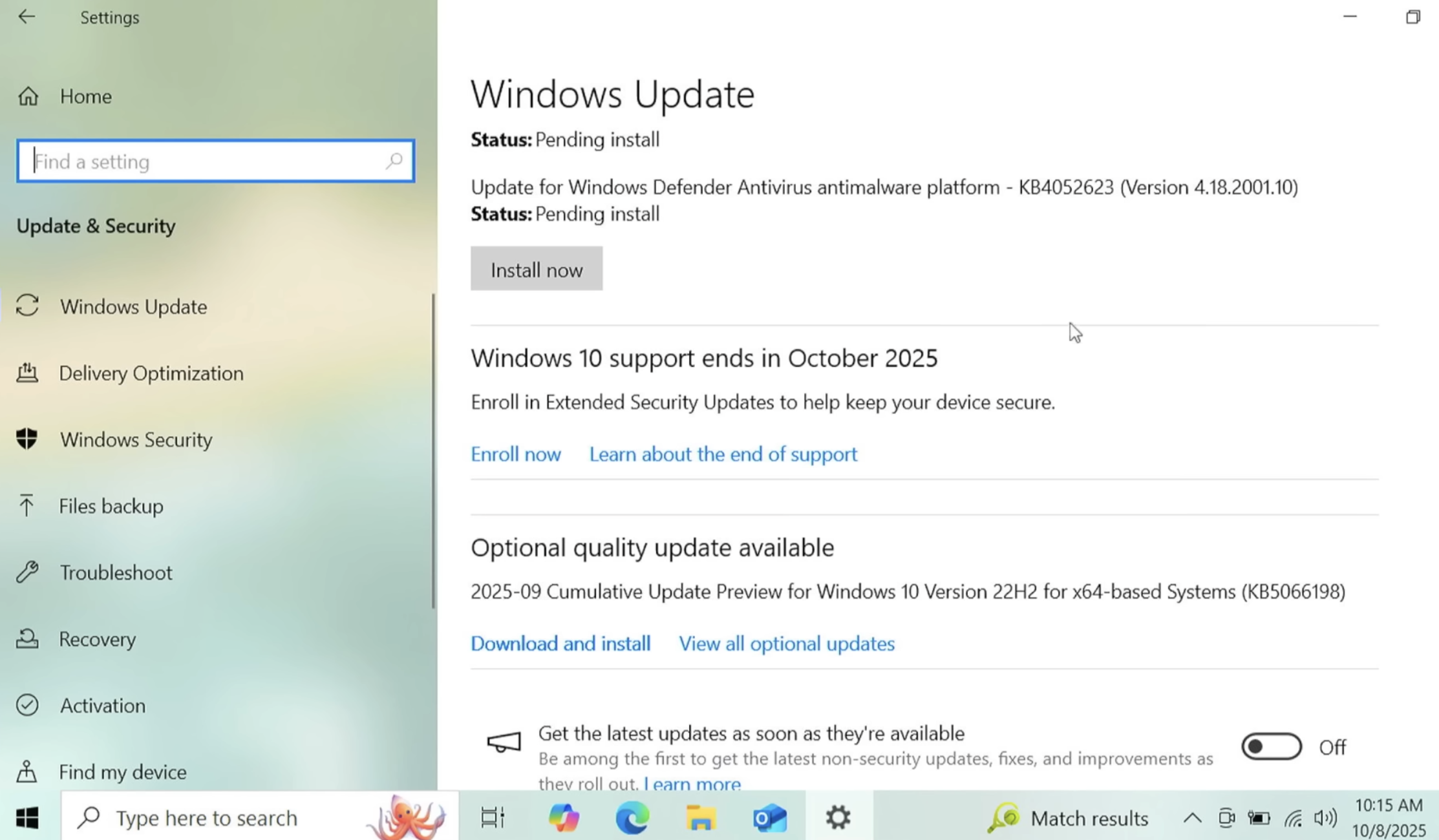Select Windows Update in sidebar
The width and height of the screenshot is (1439, 840).
point(133,306)
